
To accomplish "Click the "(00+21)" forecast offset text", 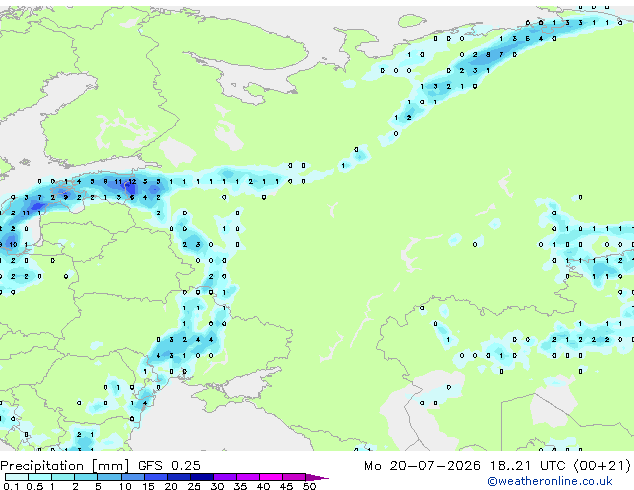I will click(602, 466).
